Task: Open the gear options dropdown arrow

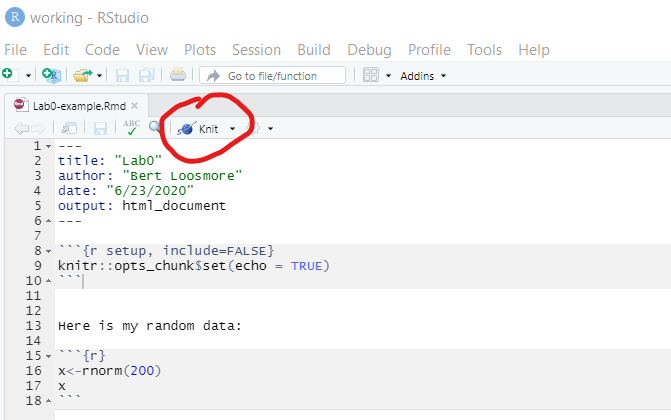Action: click(x=270, y=128)
